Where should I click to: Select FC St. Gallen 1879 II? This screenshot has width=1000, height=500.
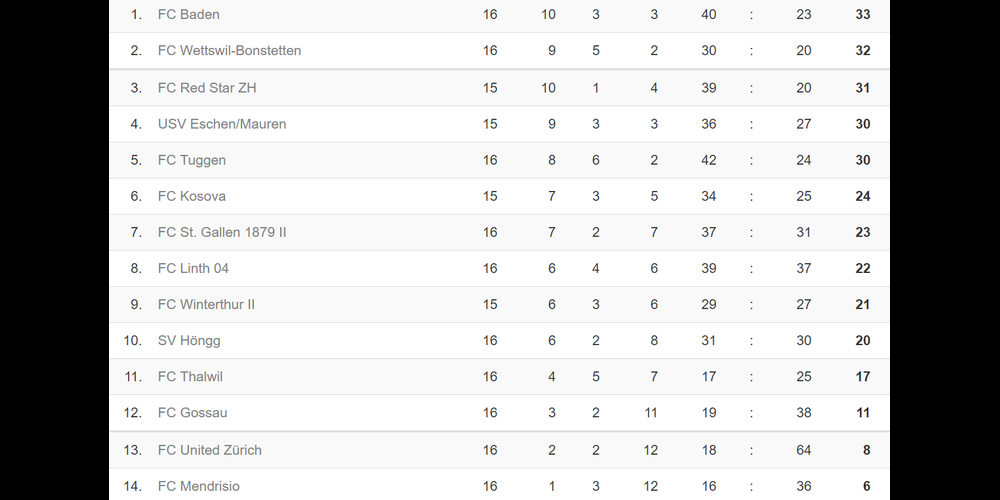(x=222, y=232)
